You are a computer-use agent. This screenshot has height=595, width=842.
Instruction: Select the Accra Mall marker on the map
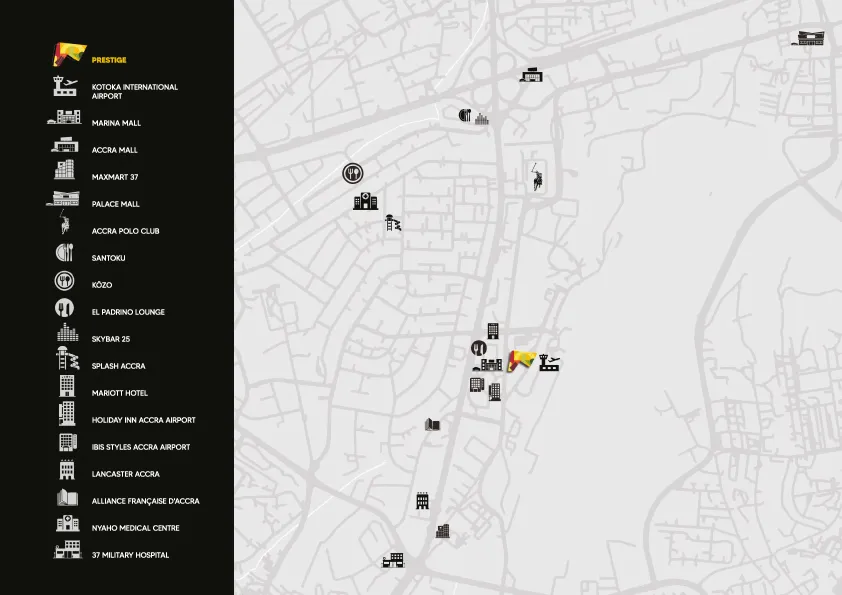[x=531, y=75]
